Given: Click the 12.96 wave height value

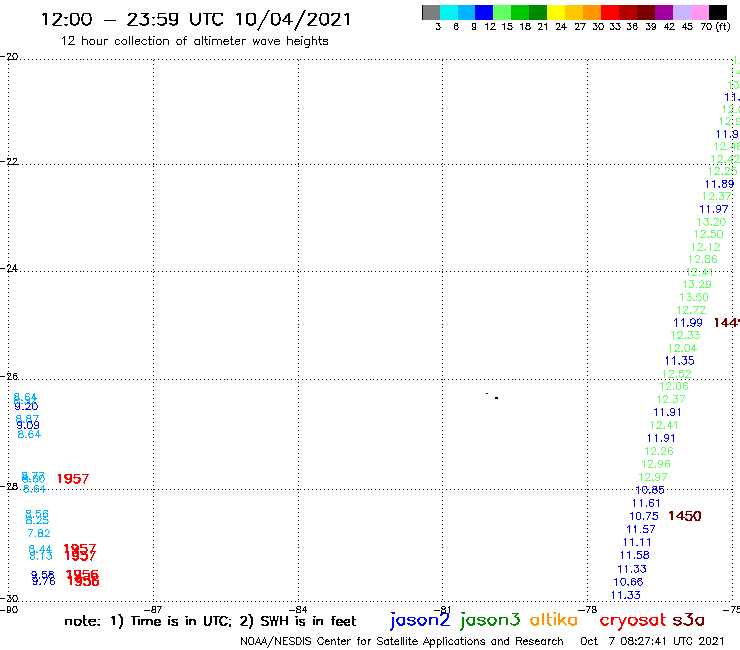Looking at the screenshot, I should (656, 464).
